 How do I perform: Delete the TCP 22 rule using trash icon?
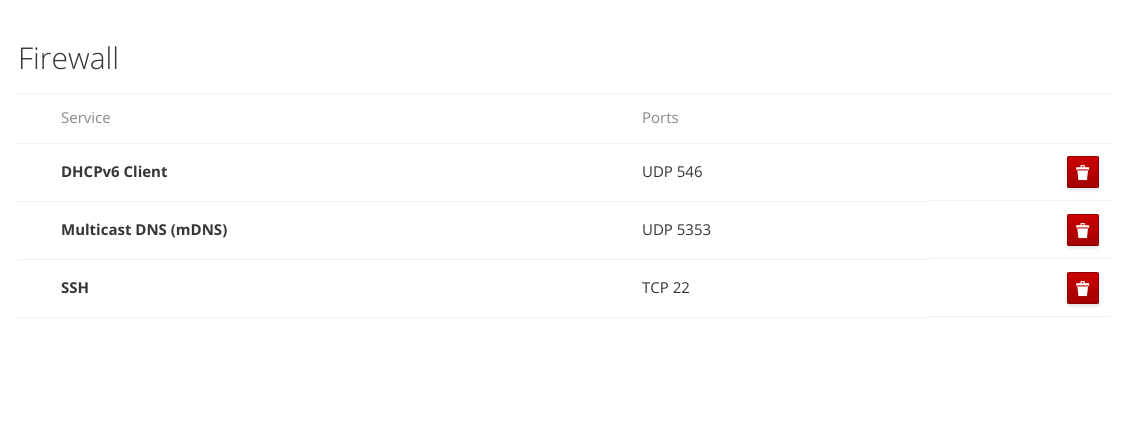point(1082,288)
